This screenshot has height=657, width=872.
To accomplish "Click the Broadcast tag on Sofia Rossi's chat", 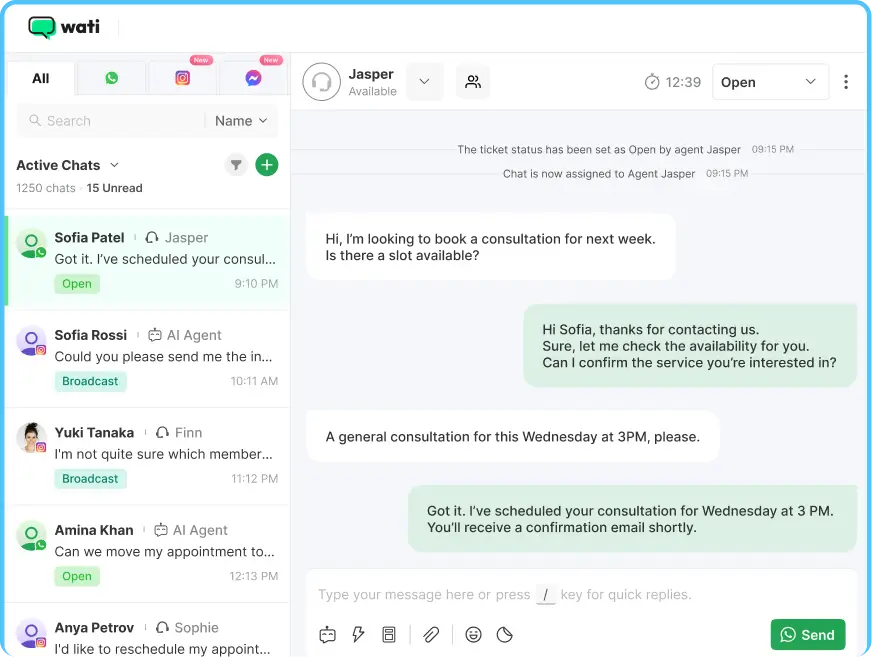I will click(x=90, y=381).
